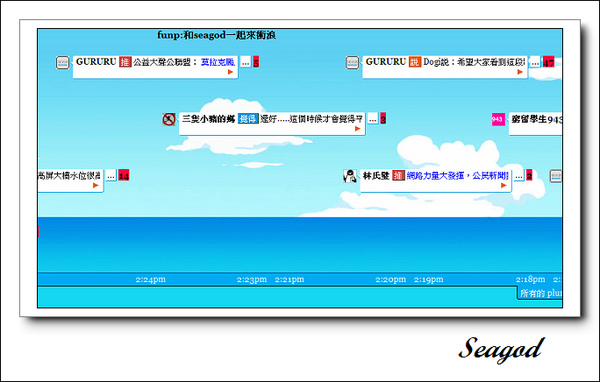Open response count 14 on the 高屏大橋 plurk

(x=124, y=176)
